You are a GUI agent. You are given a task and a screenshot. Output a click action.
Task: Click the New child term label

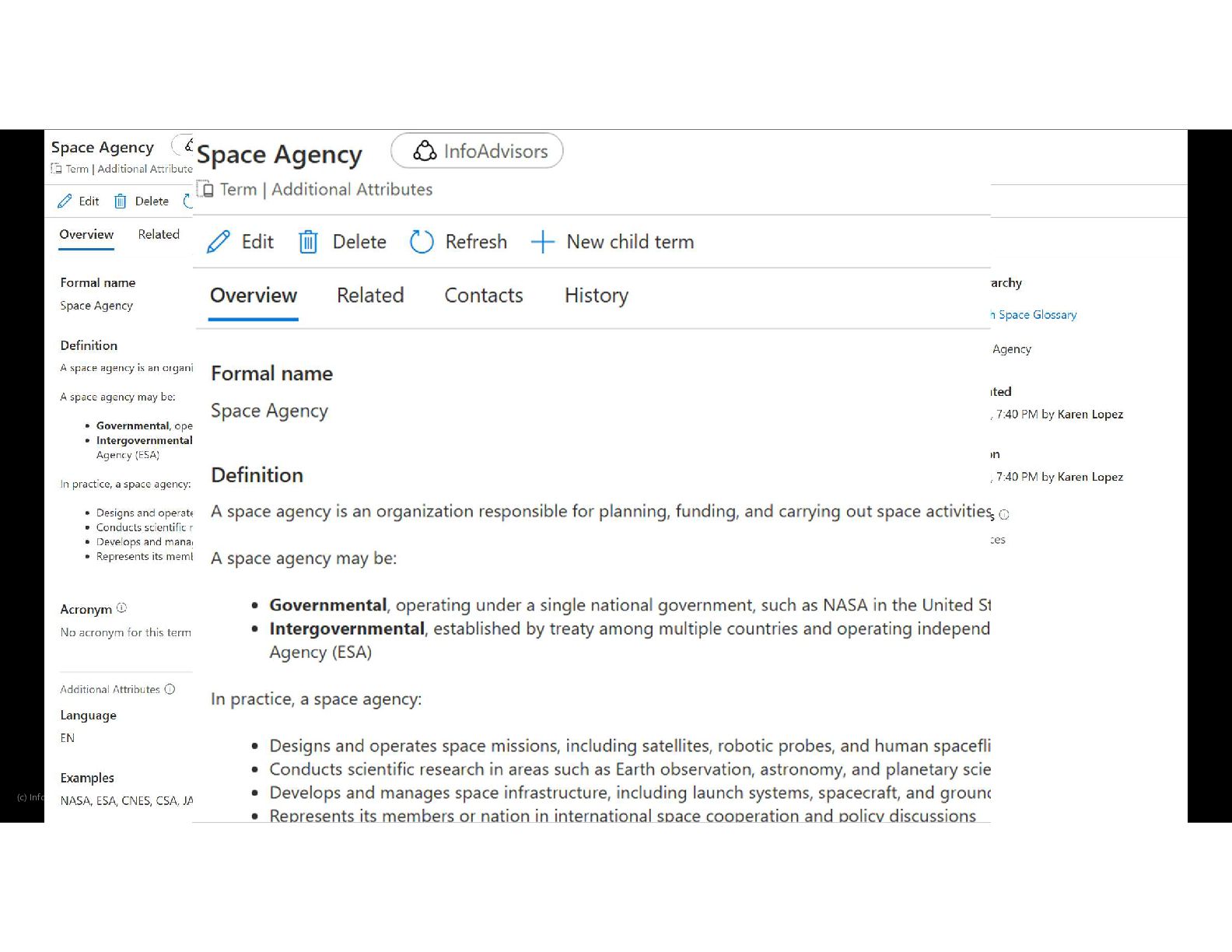pyautogui.click(x=630, y=242)
